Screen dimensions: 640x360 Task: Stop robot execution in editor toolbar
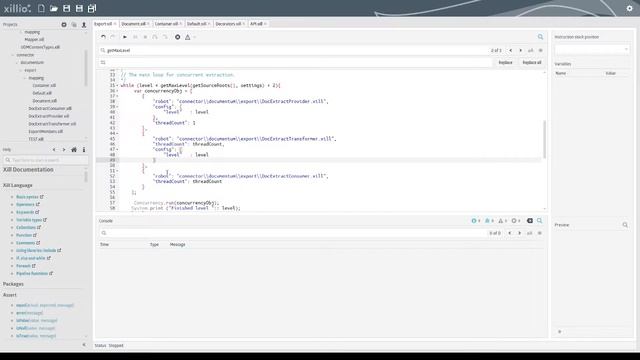point(145,37)
